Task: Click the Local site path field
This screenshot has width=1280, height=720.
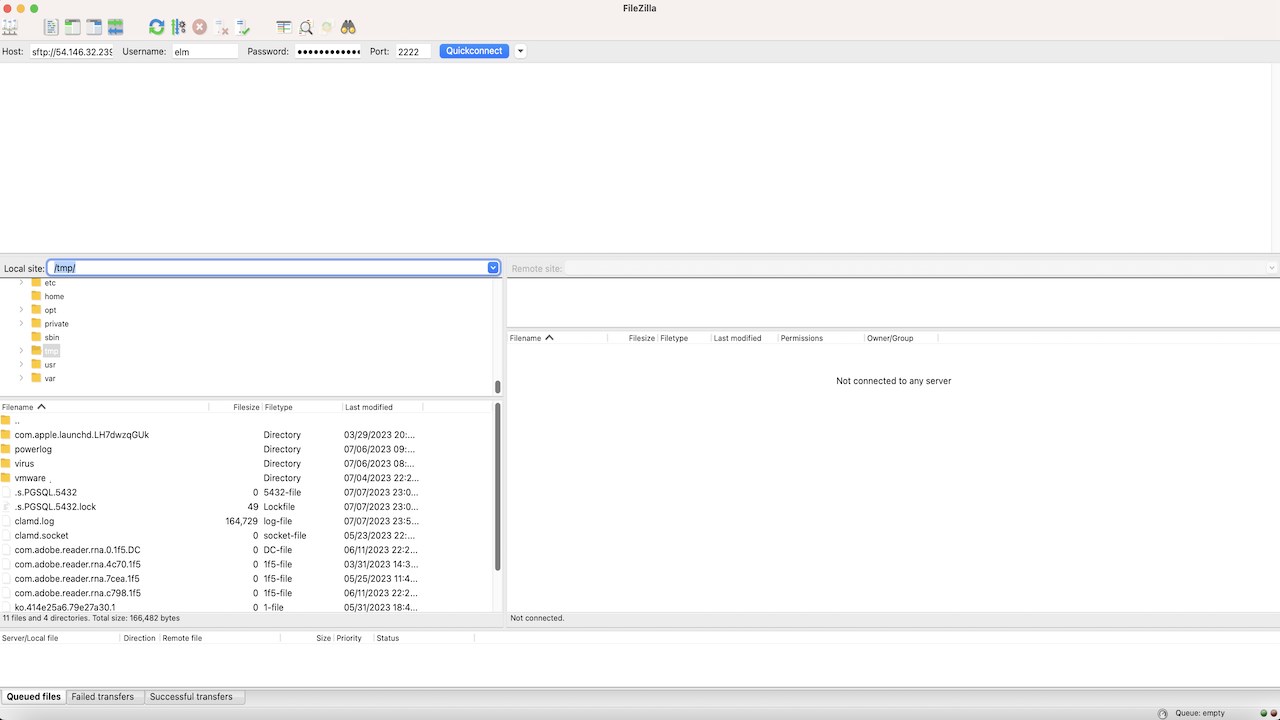Action: 267,268
